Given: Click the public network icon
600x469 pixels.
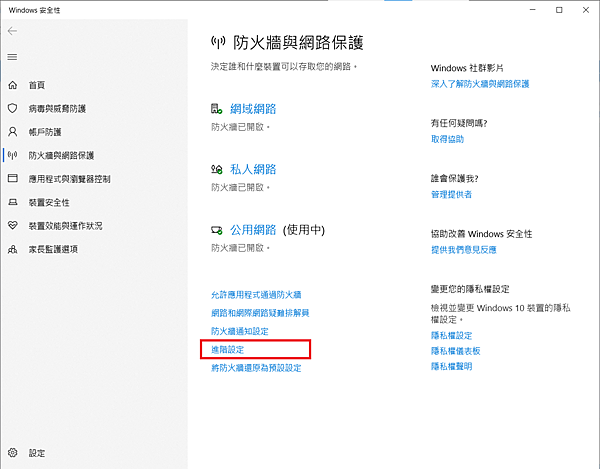Looking at the screenshot, I should point(217,230).
